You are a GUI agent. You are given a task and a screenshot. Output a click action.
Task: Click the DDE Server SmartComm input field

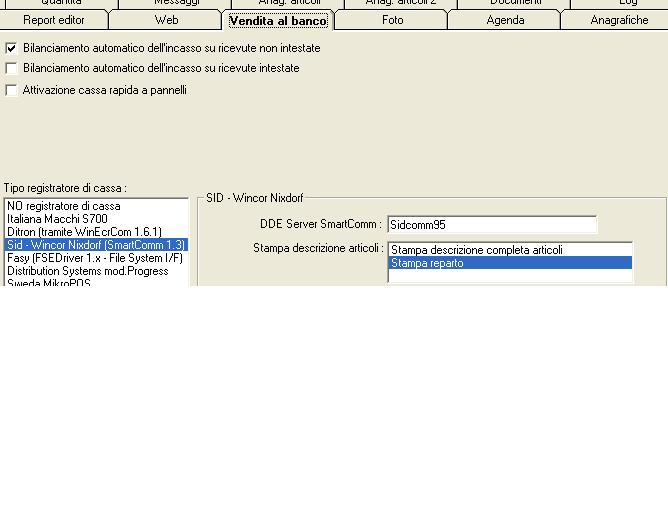point(492,224)
